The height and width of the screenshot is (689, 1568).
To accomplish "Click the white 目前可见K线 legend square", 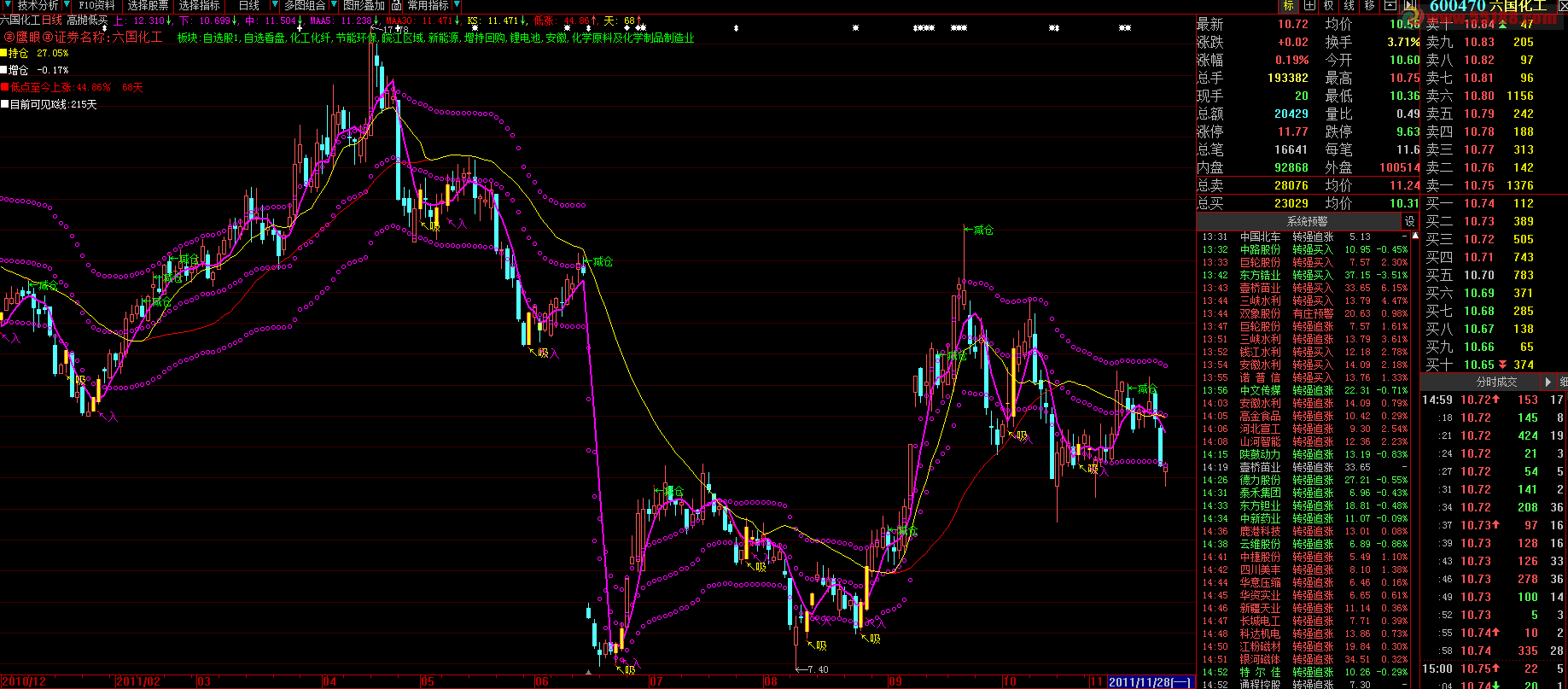I will click(4, 104).
